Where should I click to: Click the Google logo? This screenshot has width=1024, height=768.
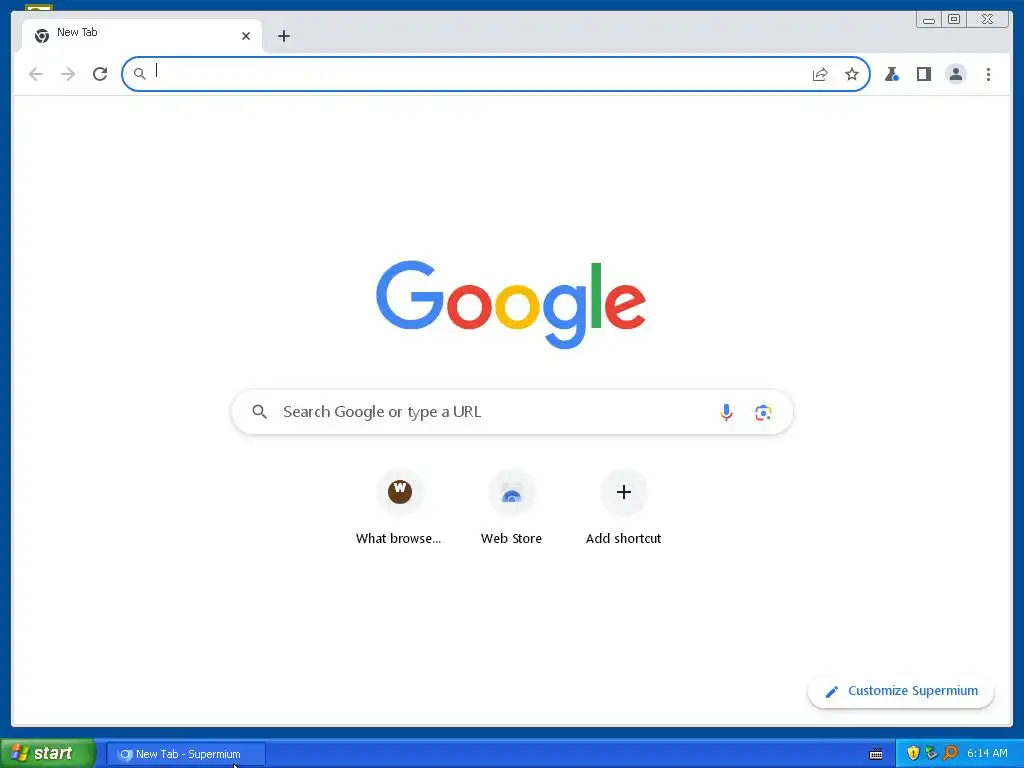[x=511, y=304]
